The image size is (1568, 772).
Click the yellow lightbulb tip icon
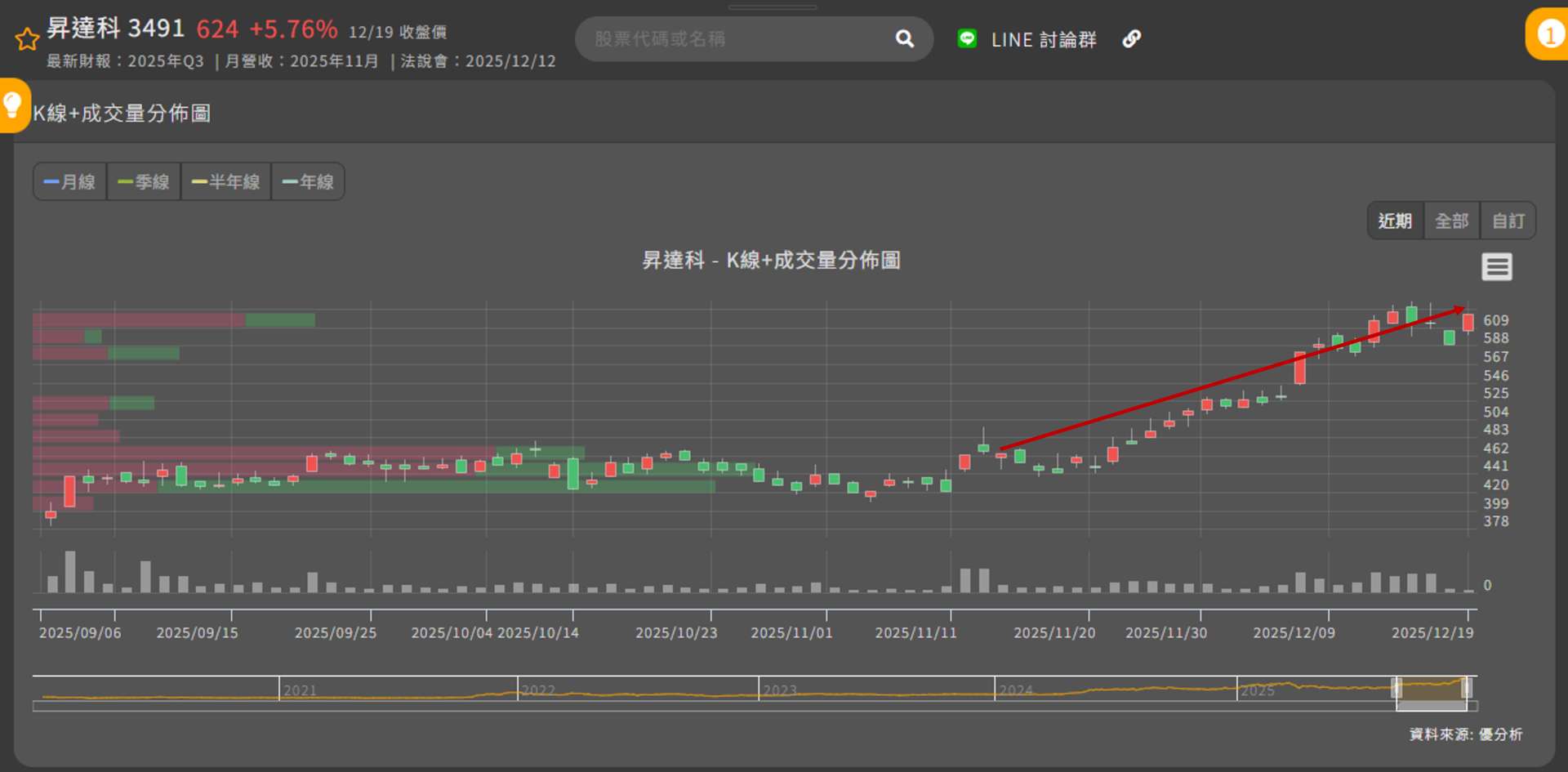click(x=13, y=105)
